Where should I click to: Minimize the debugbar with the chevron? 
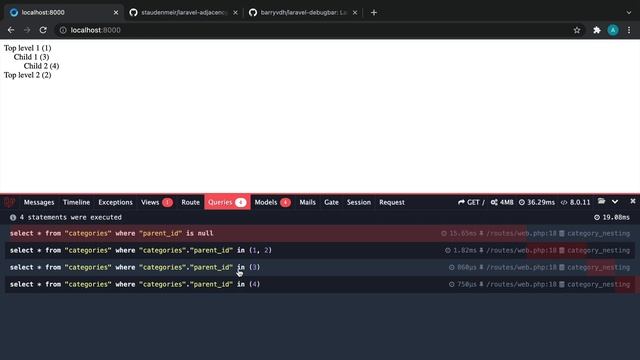pyautogui.click(x=615, y=202)
